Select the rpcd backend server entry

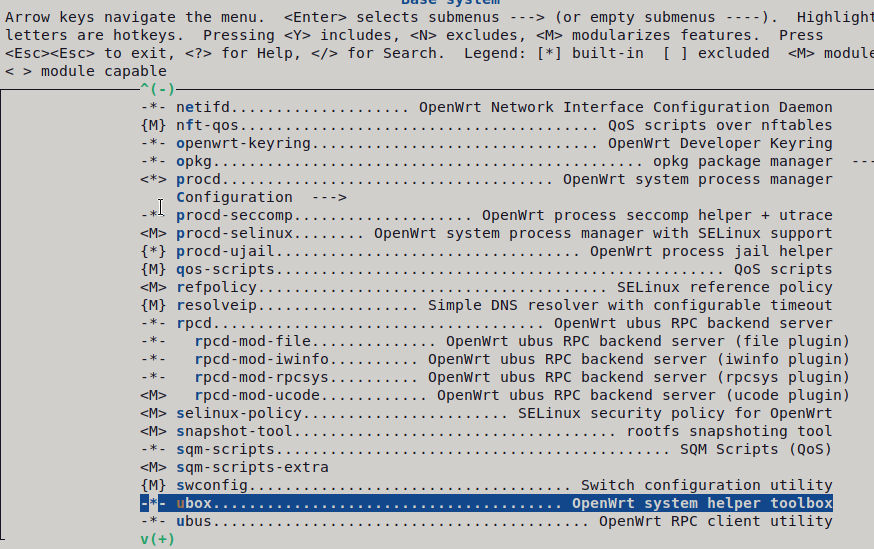pos(504,323)
